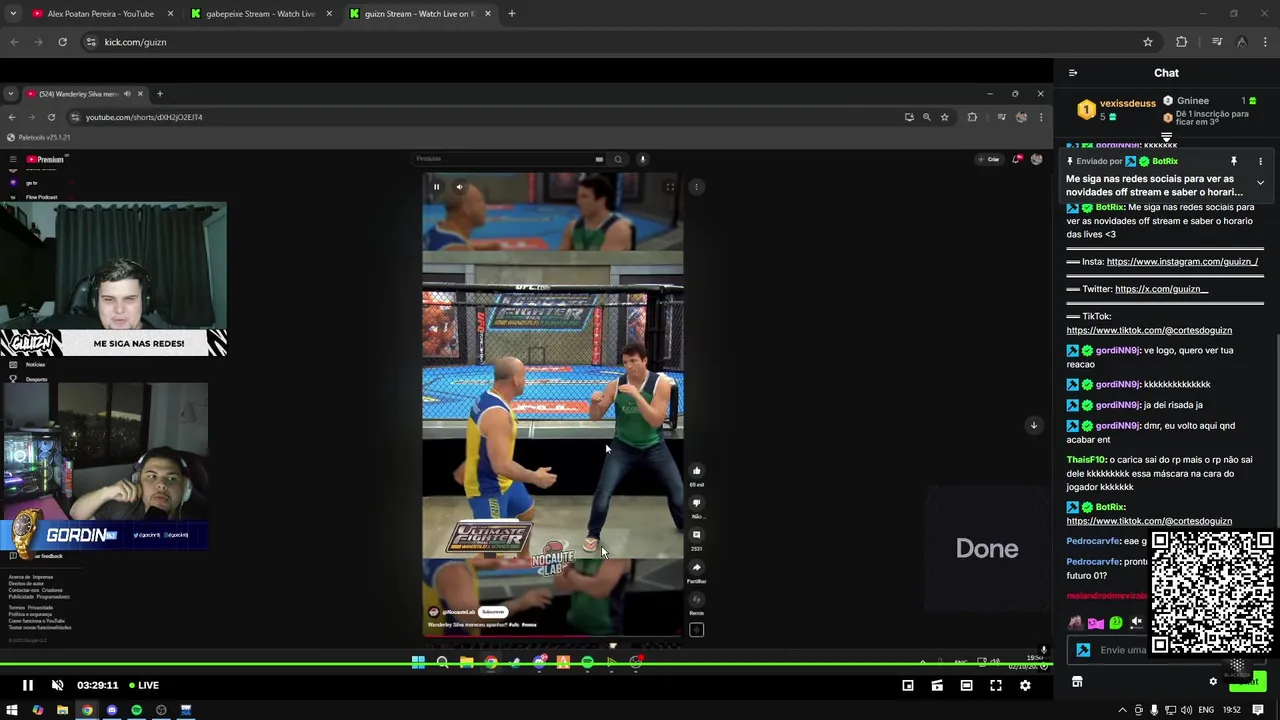1280x720 pixels.
Task: Show hidden system tray icons
Action: pos(1122,710)
